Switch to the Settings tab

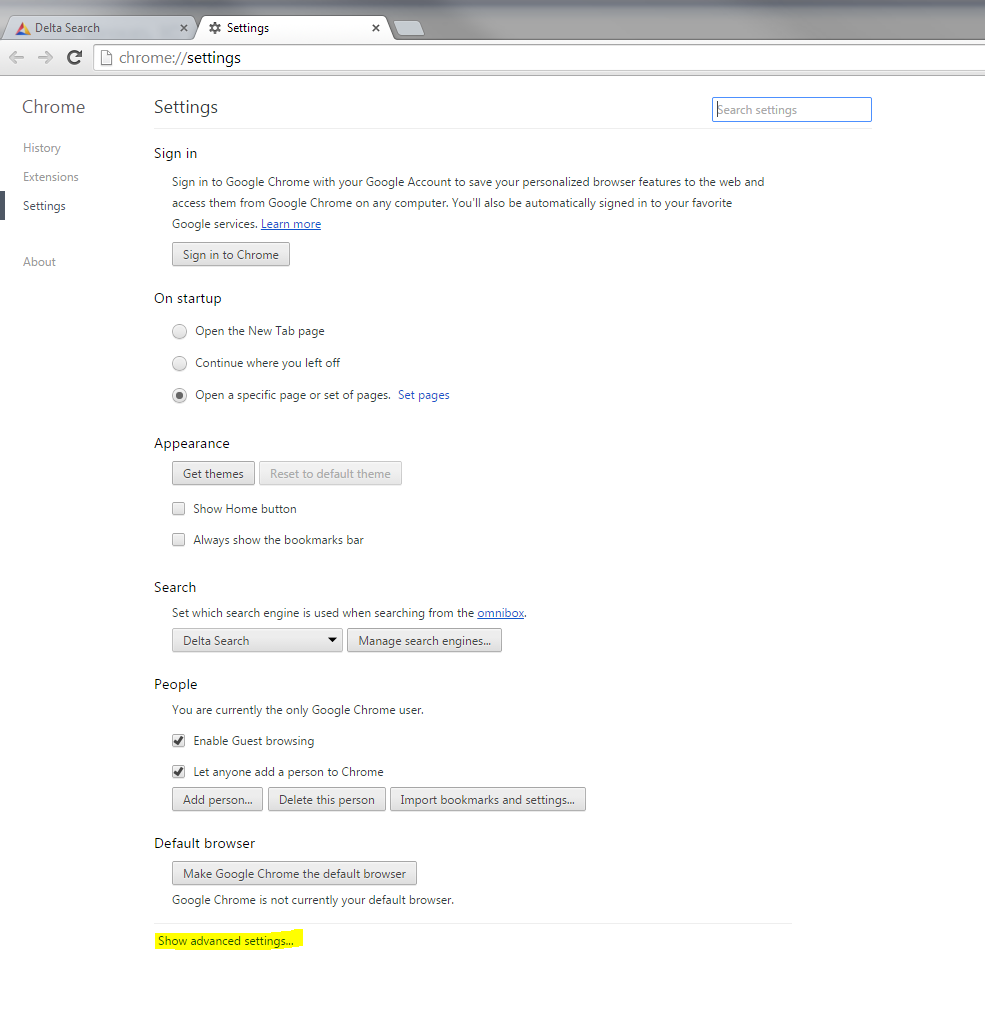click(x=293, y=28)
